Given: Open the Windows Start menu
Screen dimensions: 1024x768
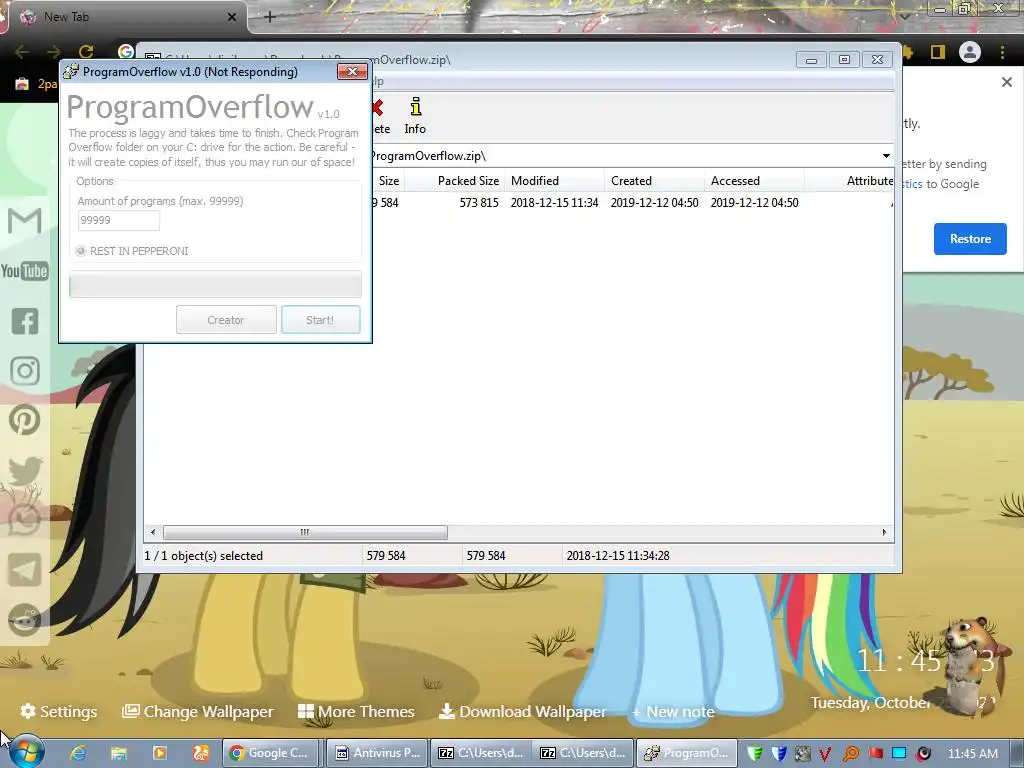Looking at the screenshot, I should tap(26, 752).
